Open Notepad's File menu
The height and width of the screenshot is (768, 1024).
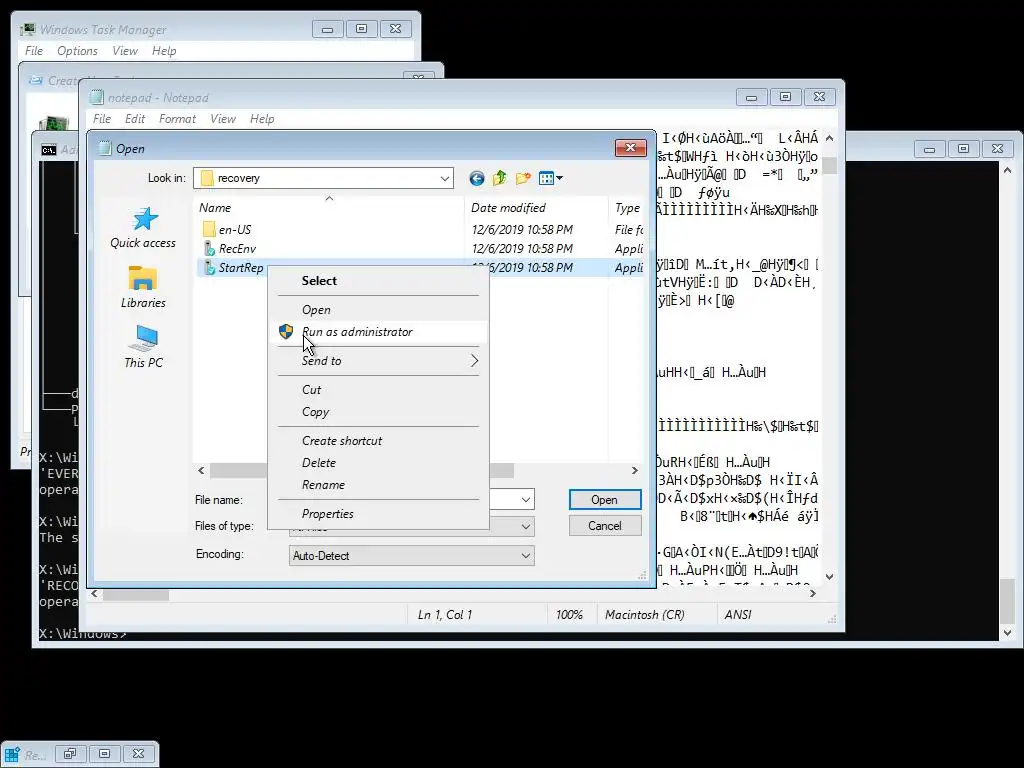coord(102,119)
